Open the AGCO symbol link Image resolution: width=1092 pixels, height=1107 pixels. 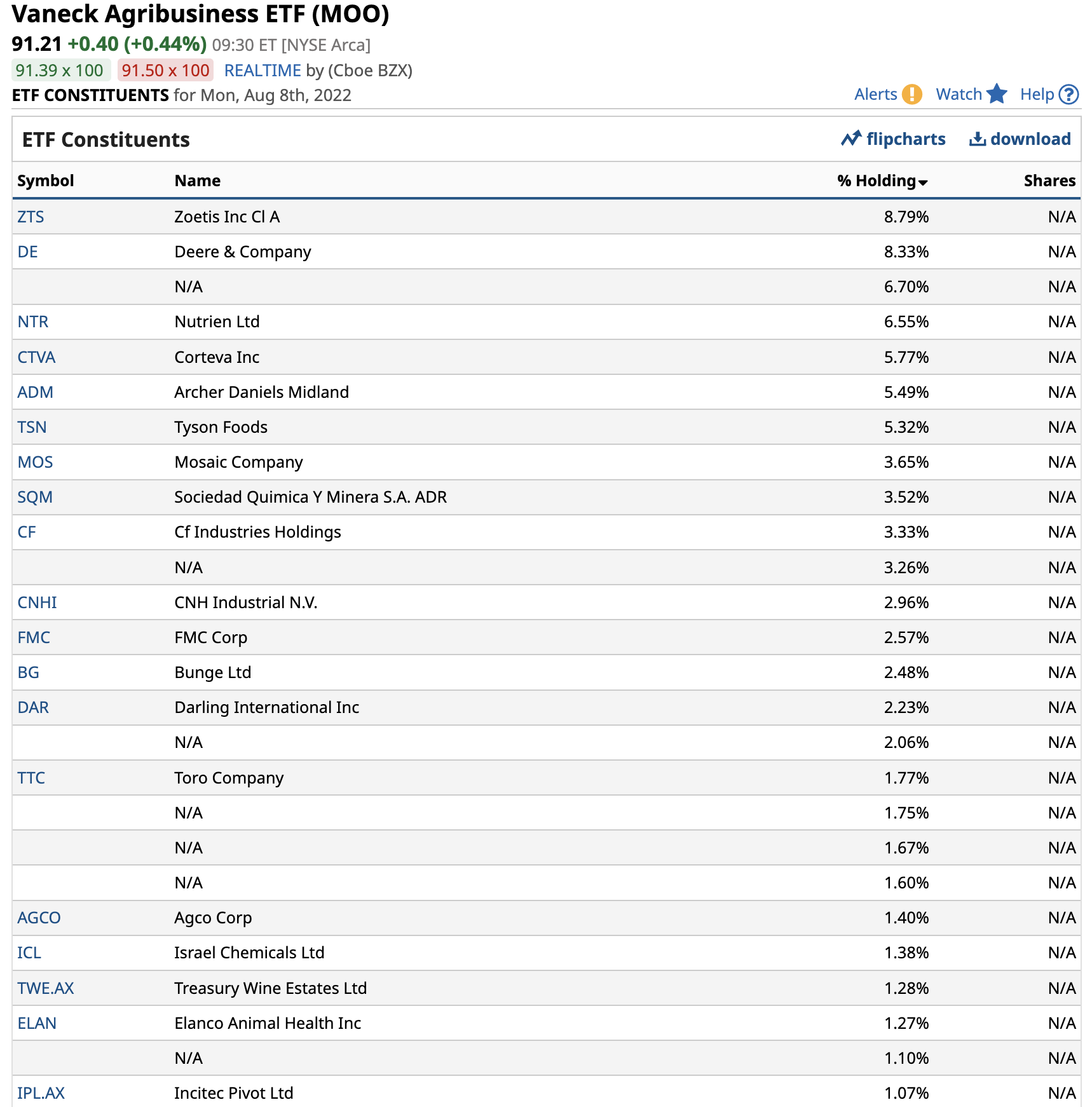coord(39,918)
